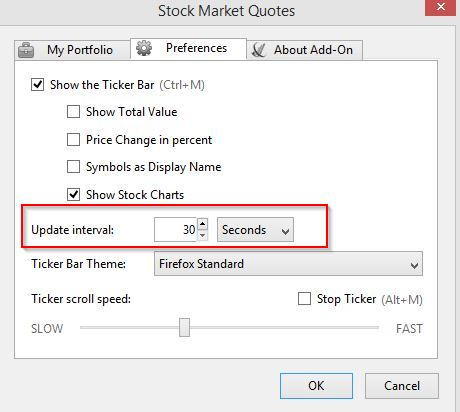Uncheck Show the Ticker Bar checkbox
Image resolution: width=460 pixels, height=412 pixels.
[x=37, y=85]
